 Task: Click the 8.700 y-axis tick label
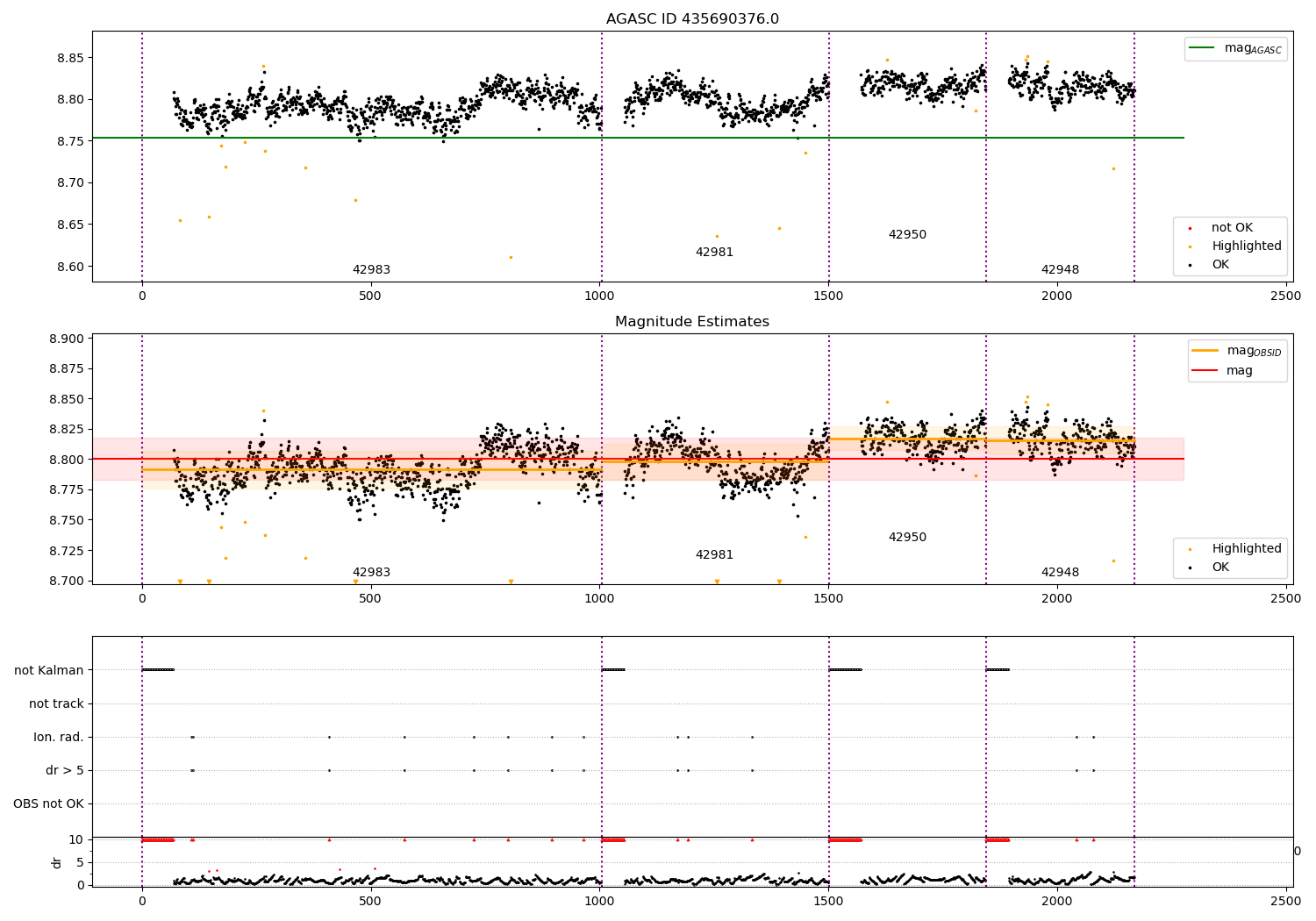pyautogui.click(x=67, y=582)
